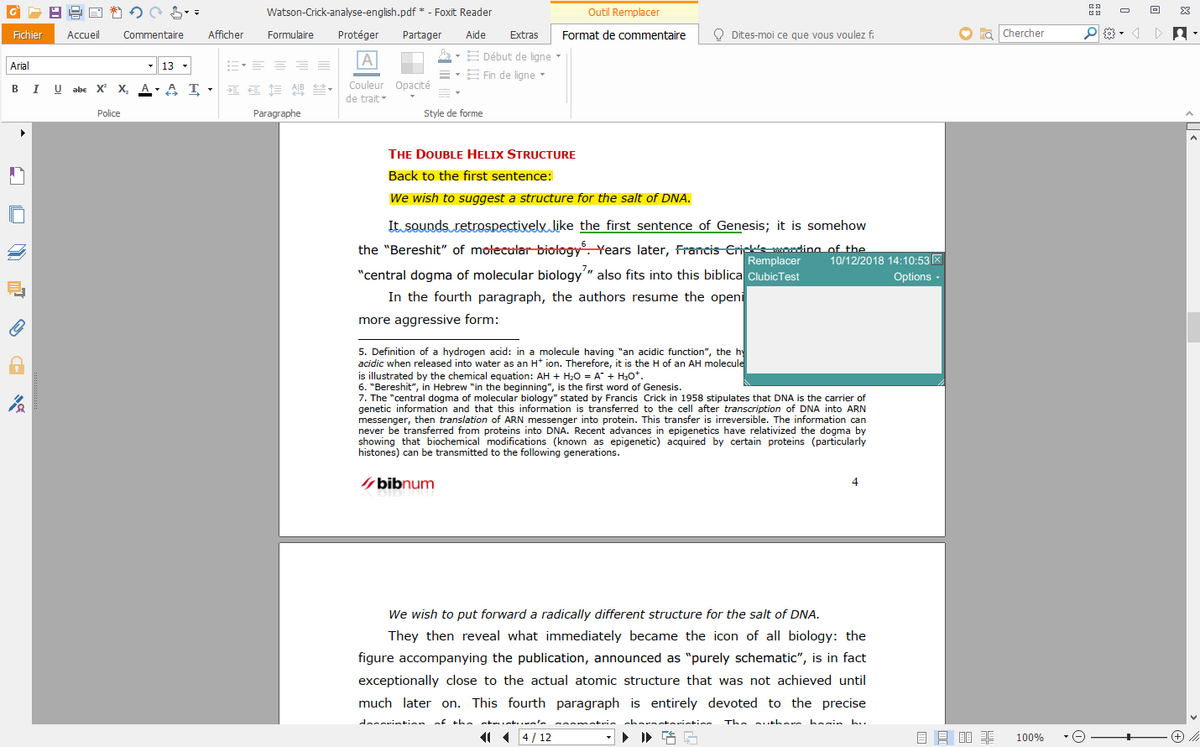Enable continuous page view mode
The image size is (1200, 747).
coord(943,738)
